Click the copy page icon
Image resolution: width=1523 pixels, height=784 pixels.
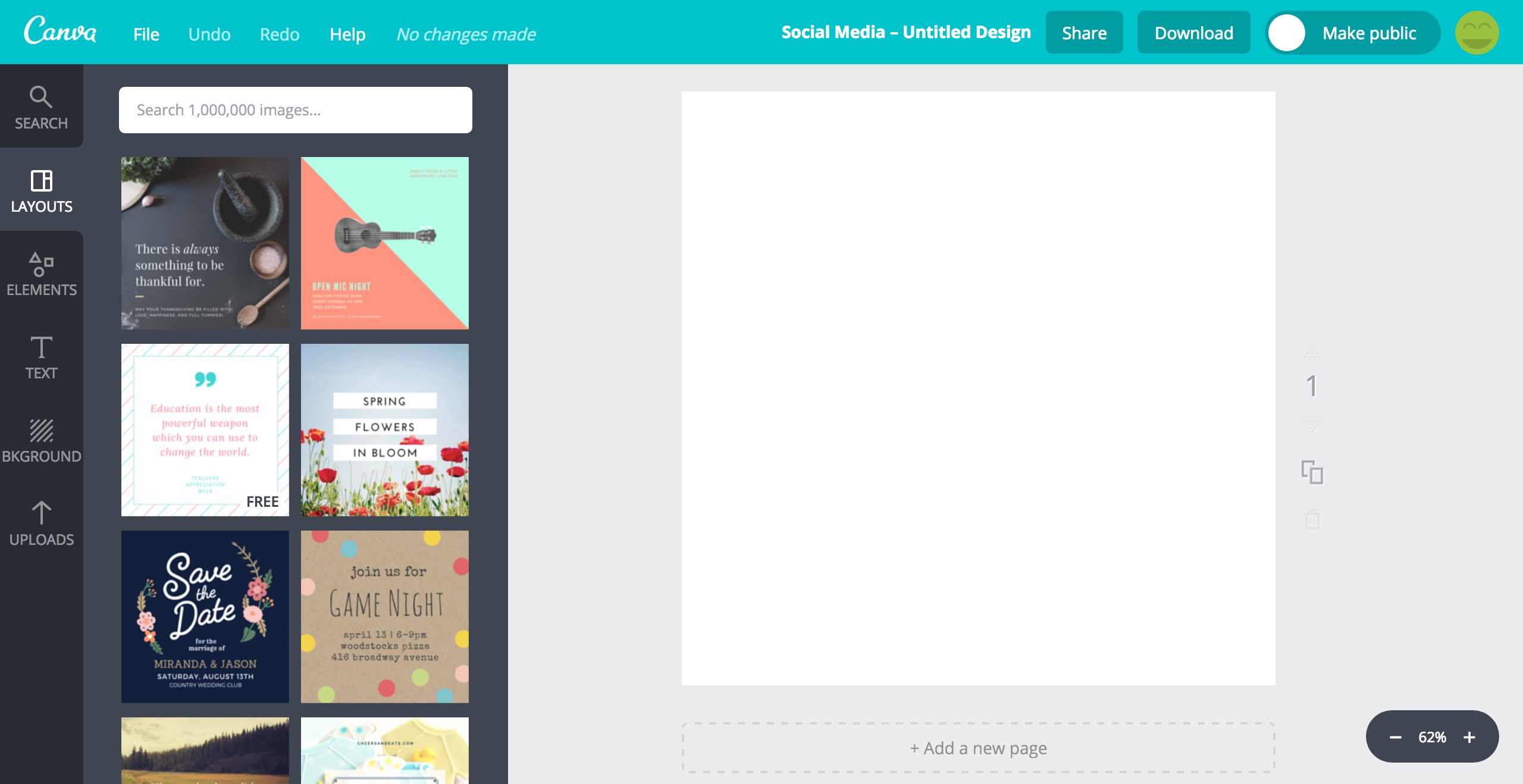(x=1312, y=473)
